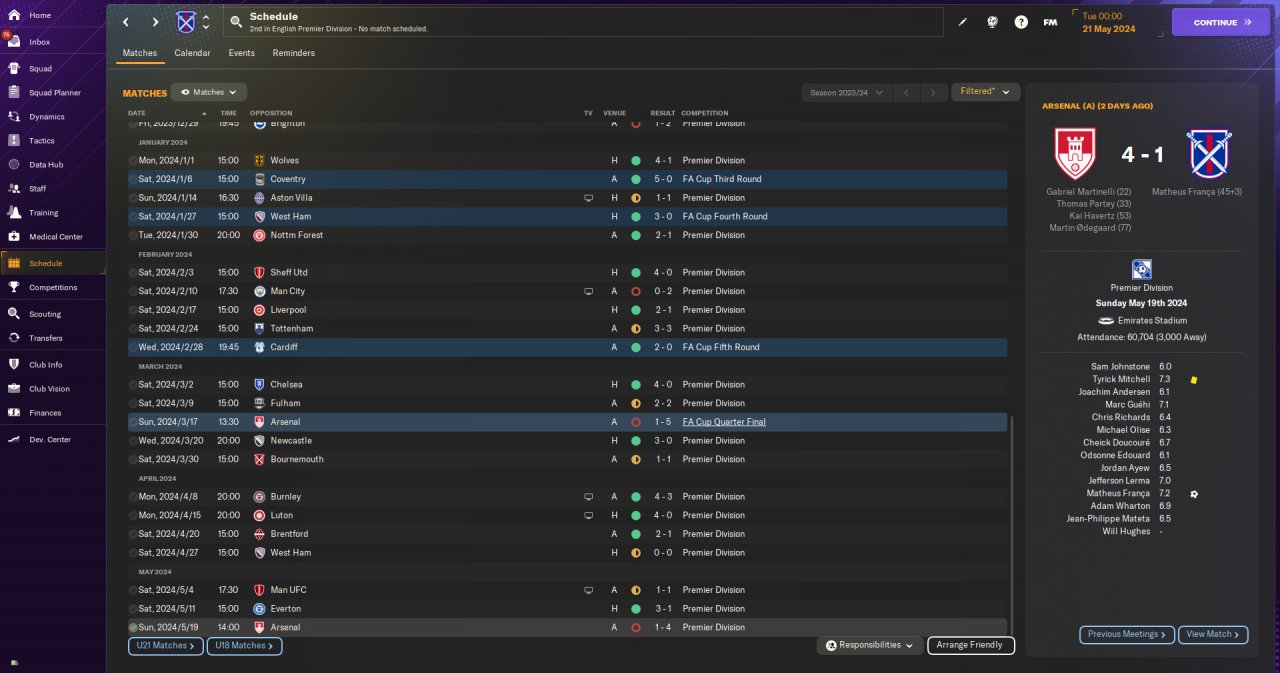1280x673 pixels.
Task: Open the Transfers icon
Action: click(14, 338)
